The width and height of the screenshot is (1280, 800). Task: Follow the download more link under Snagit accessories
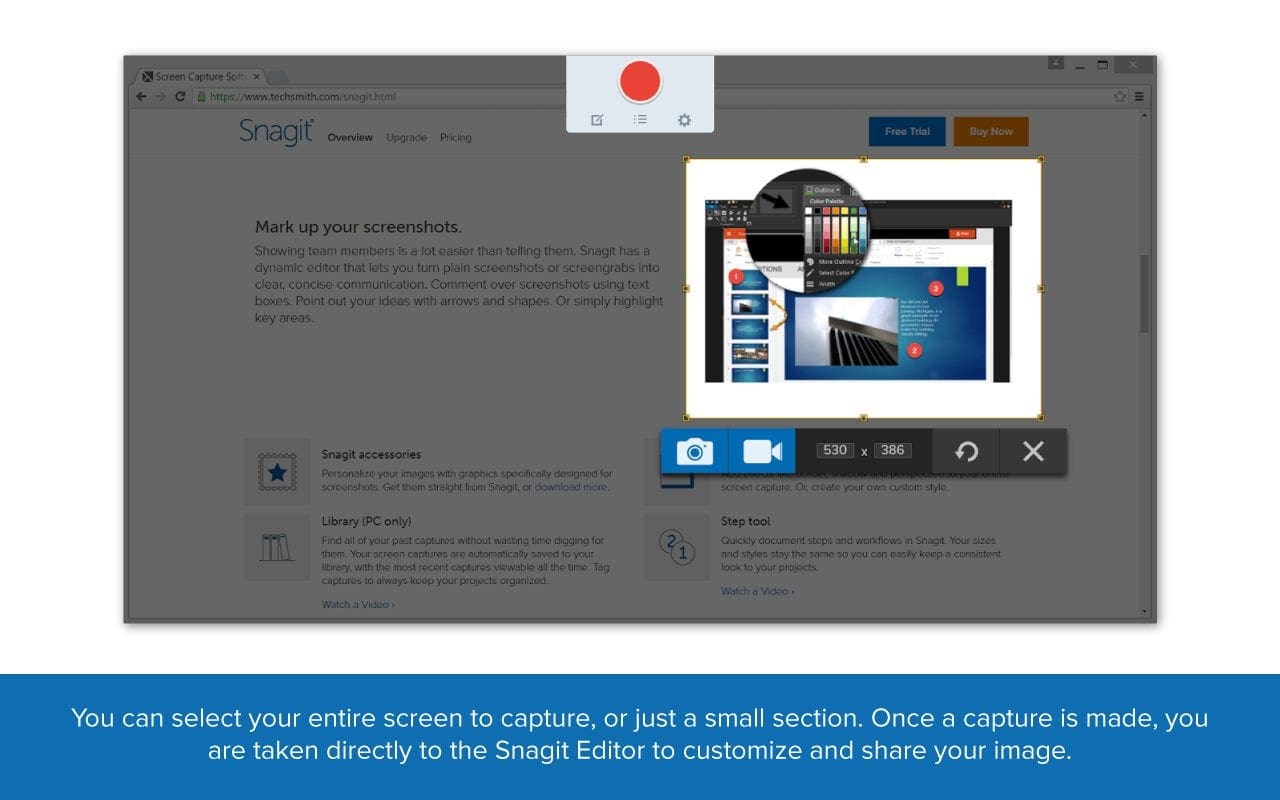570,487
